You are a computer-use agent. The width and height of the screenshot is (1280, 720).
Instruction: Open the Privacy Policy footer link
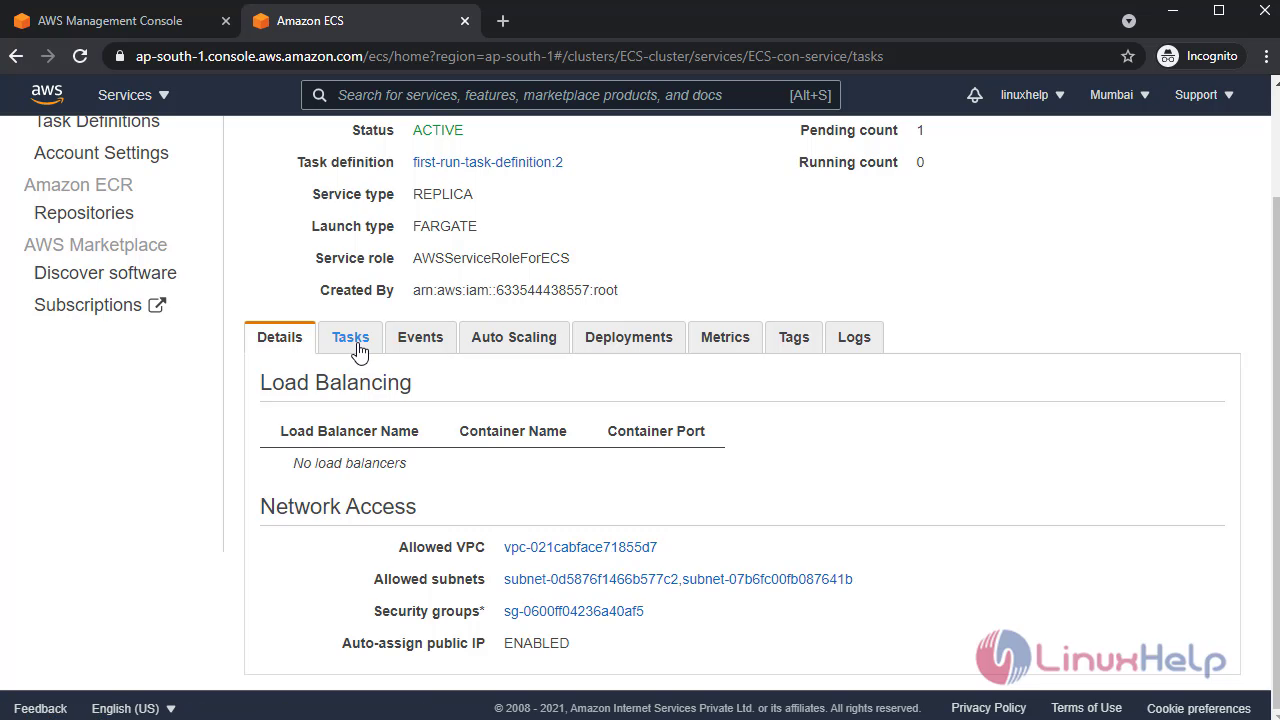pos(989,708)
